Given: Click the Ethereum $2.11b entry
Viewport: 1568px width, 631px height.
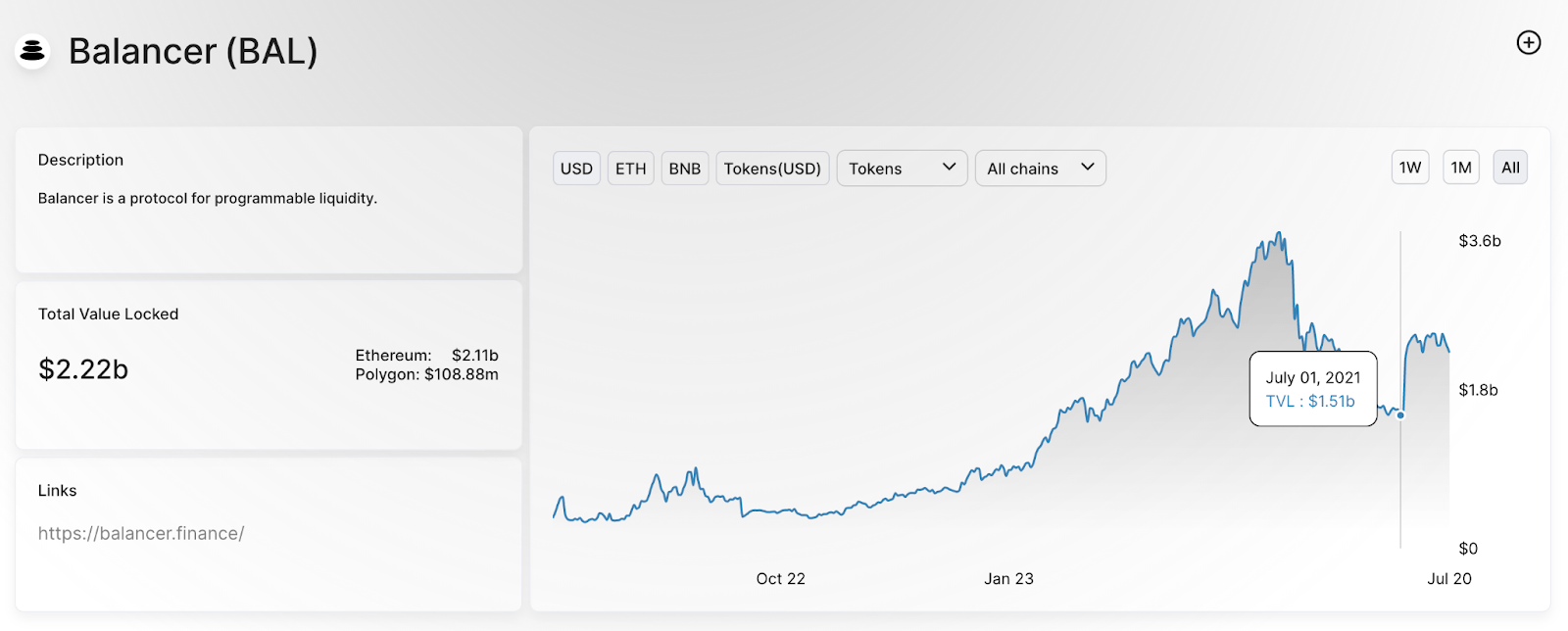Looking at the screenshot, I should click(x=426, y=355).
